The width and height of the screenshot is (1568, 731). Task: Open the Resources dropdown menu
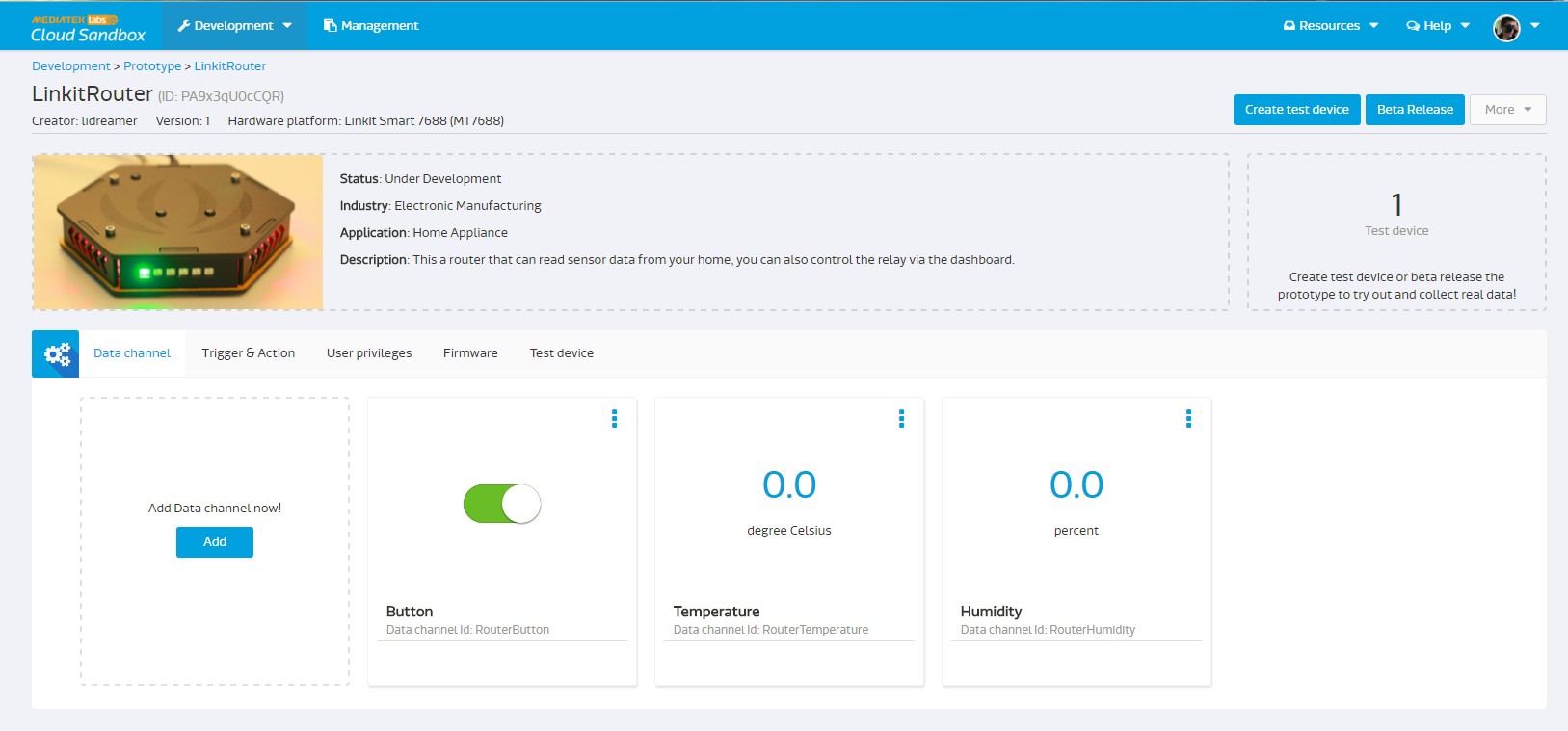[x=1331, y=26]
